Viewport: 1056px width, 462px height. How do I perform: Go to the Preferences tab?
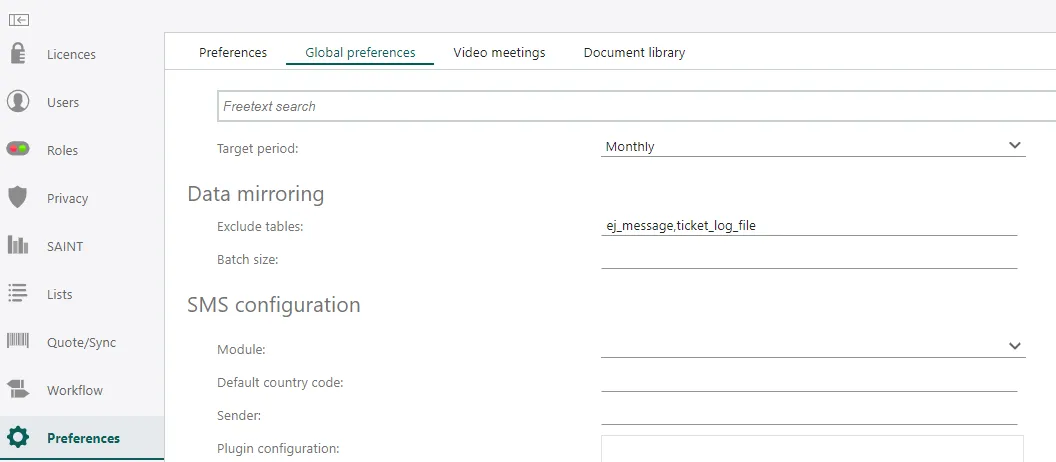pyautogui.click(x=233, y=52)
